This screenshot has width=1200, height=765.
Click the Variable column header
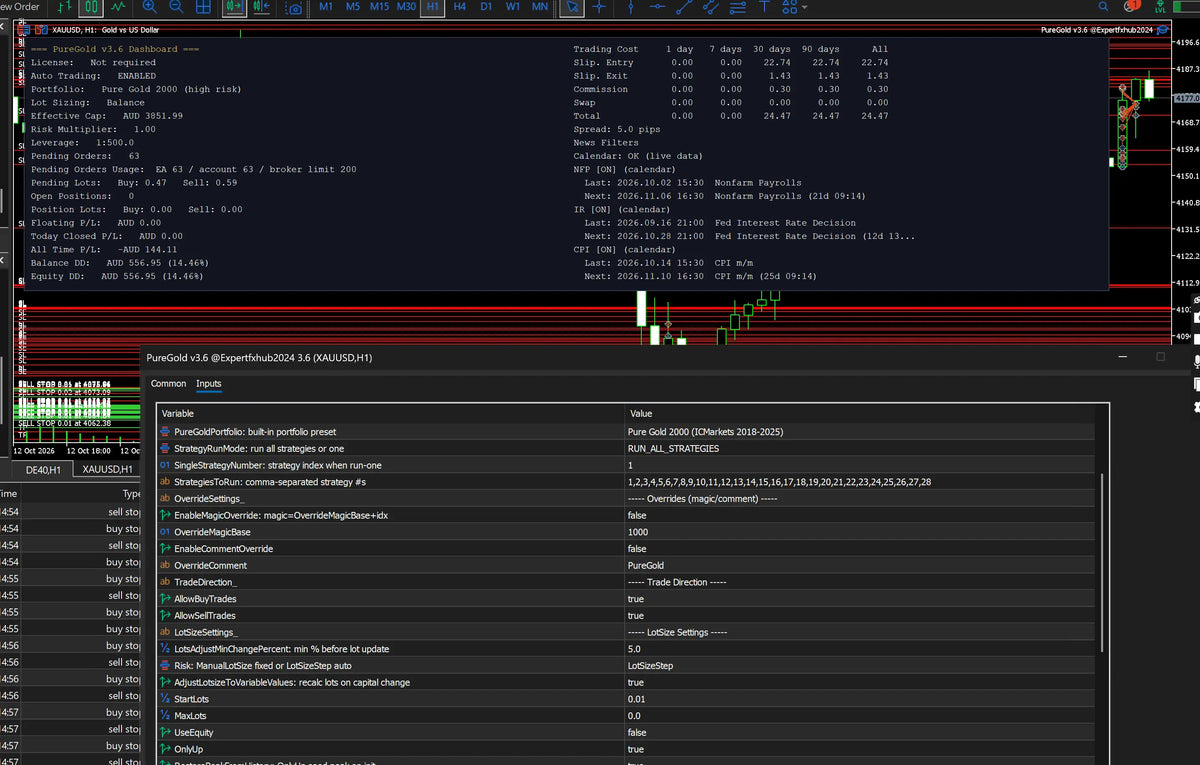click(x=391, y=413)
